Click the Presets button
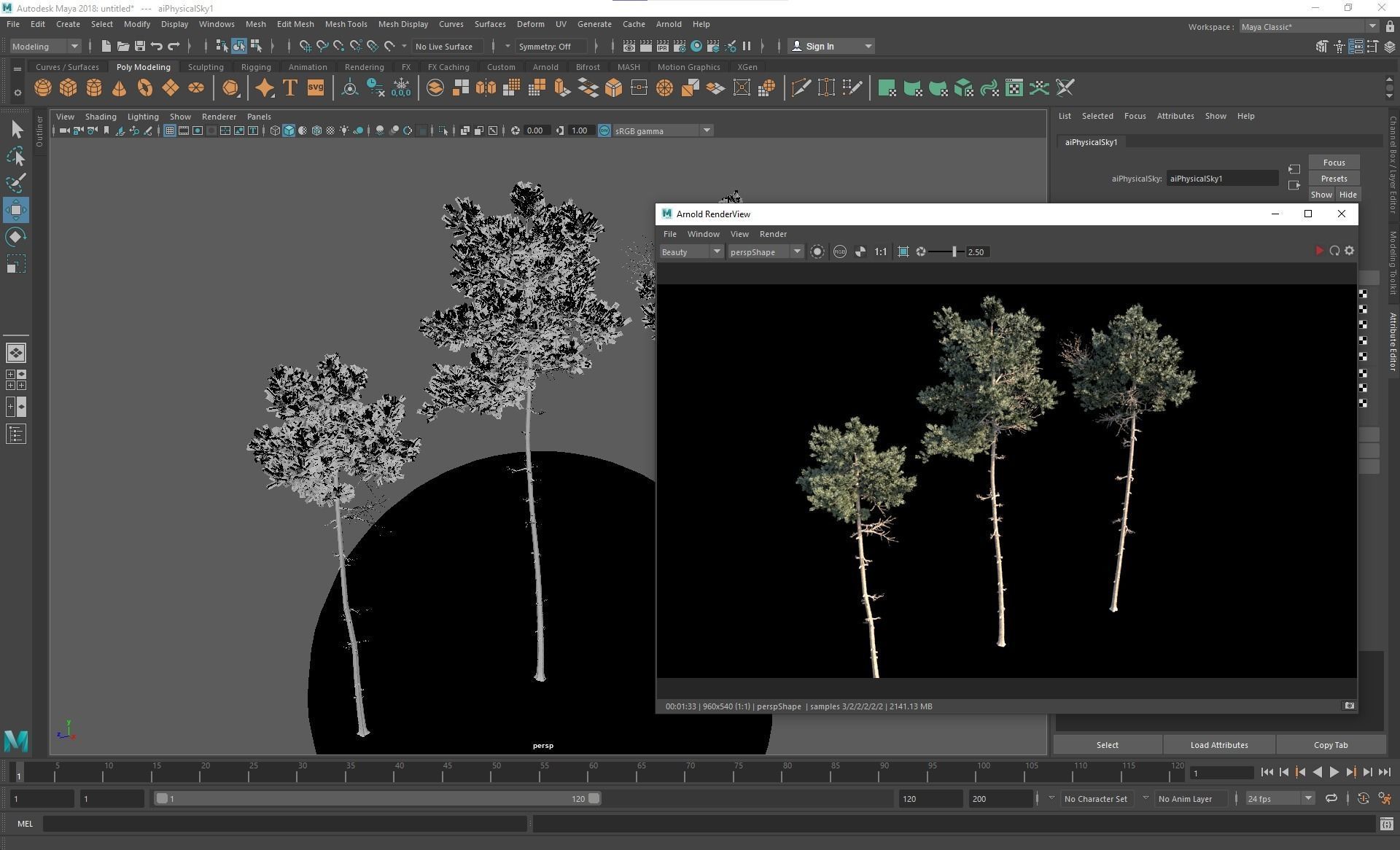The width and height of the screenshot is (1400, 850). click(1334, 179)
